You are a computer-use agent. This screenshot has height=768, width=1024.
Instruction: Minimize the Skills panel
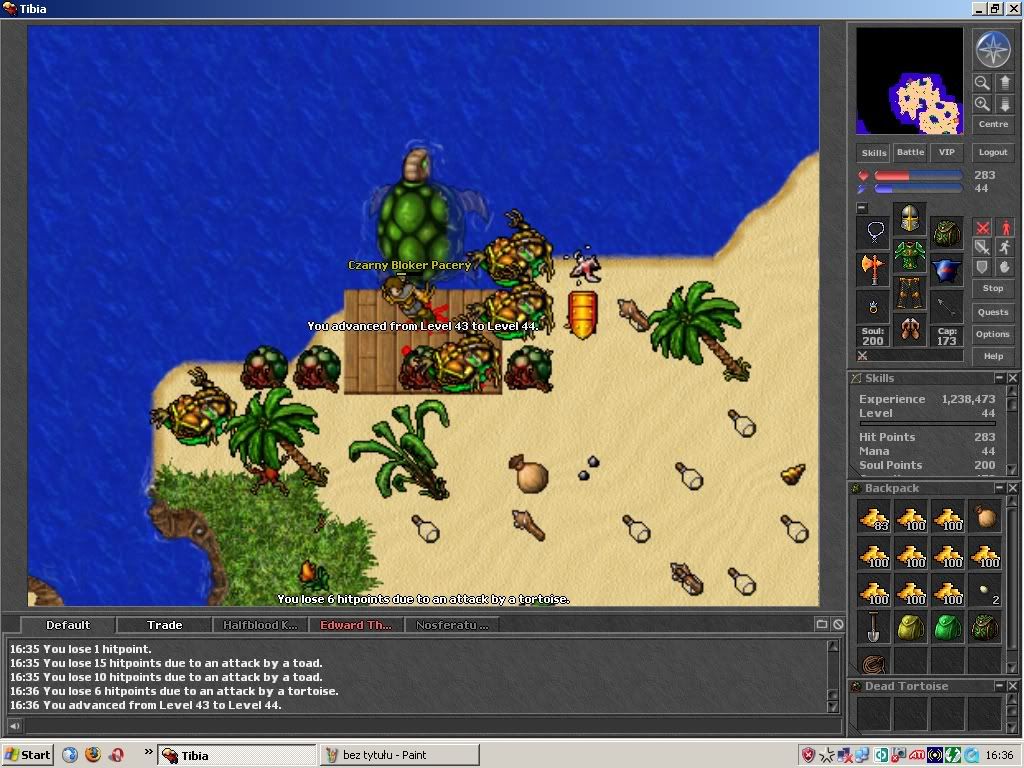click(x=999, y=378)
